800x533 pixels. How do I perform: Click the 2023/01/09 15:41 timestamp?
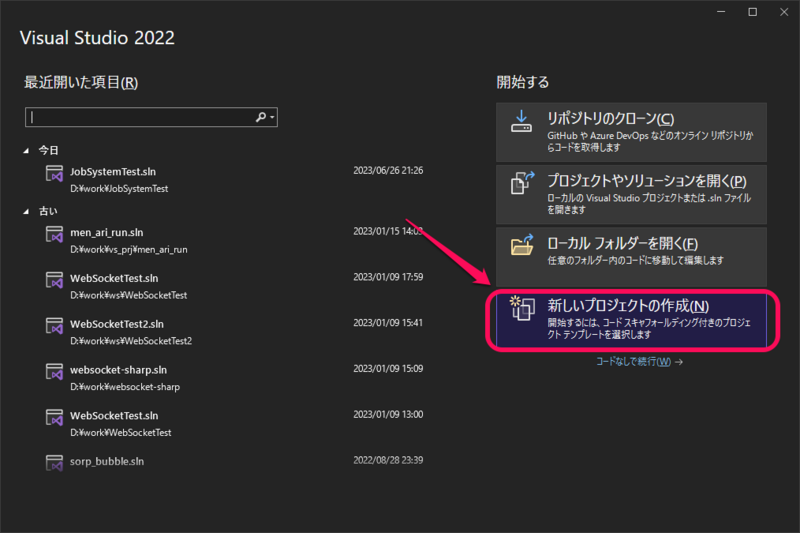click(388, 323)
